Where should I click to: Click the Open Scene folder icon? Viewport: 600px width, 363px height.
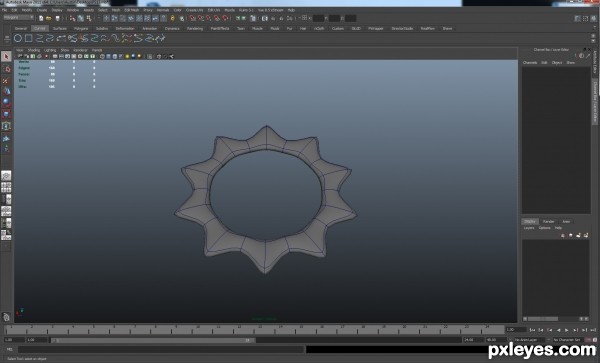click(x=49, y=18)
